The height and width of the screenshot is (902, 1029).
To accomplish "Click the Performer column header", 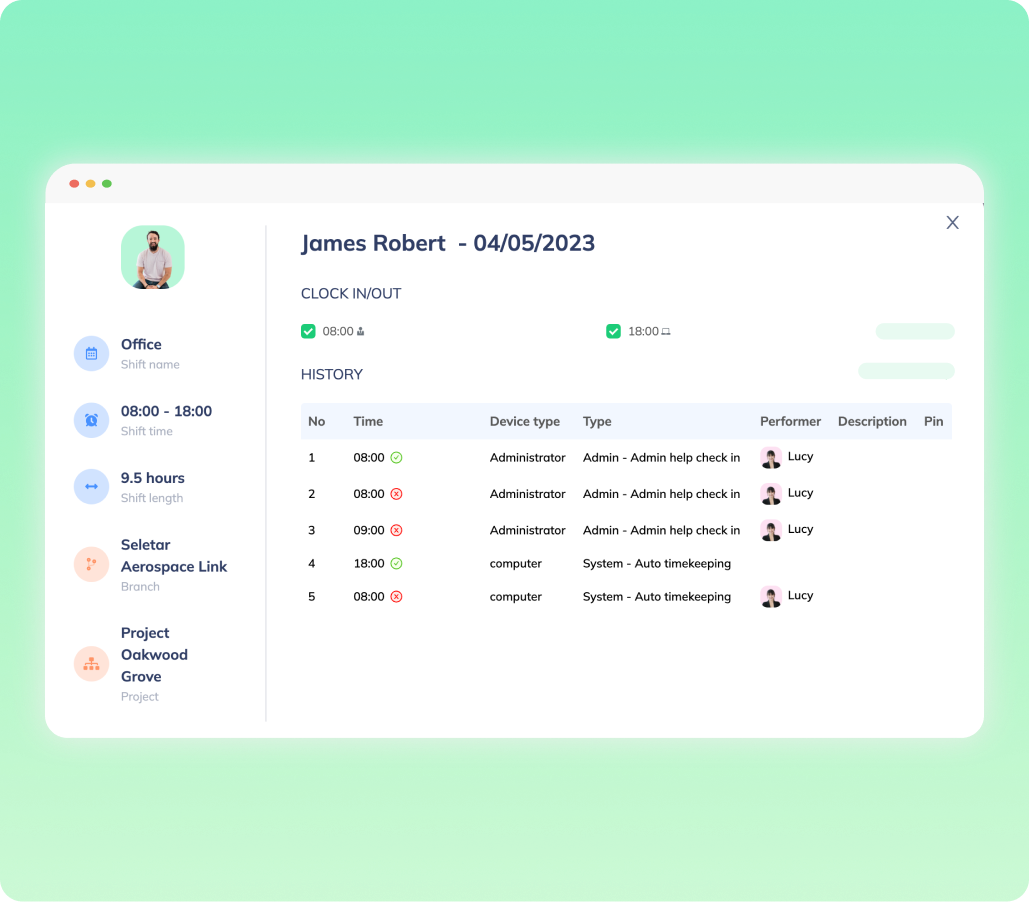I will (790, 421).
